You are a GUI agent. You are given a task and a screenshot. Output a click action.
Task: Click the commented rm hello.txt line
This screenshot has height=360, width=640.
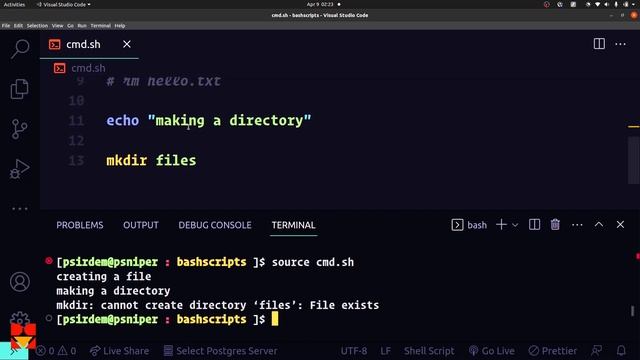pyautogui.click(x=164, y=81)
